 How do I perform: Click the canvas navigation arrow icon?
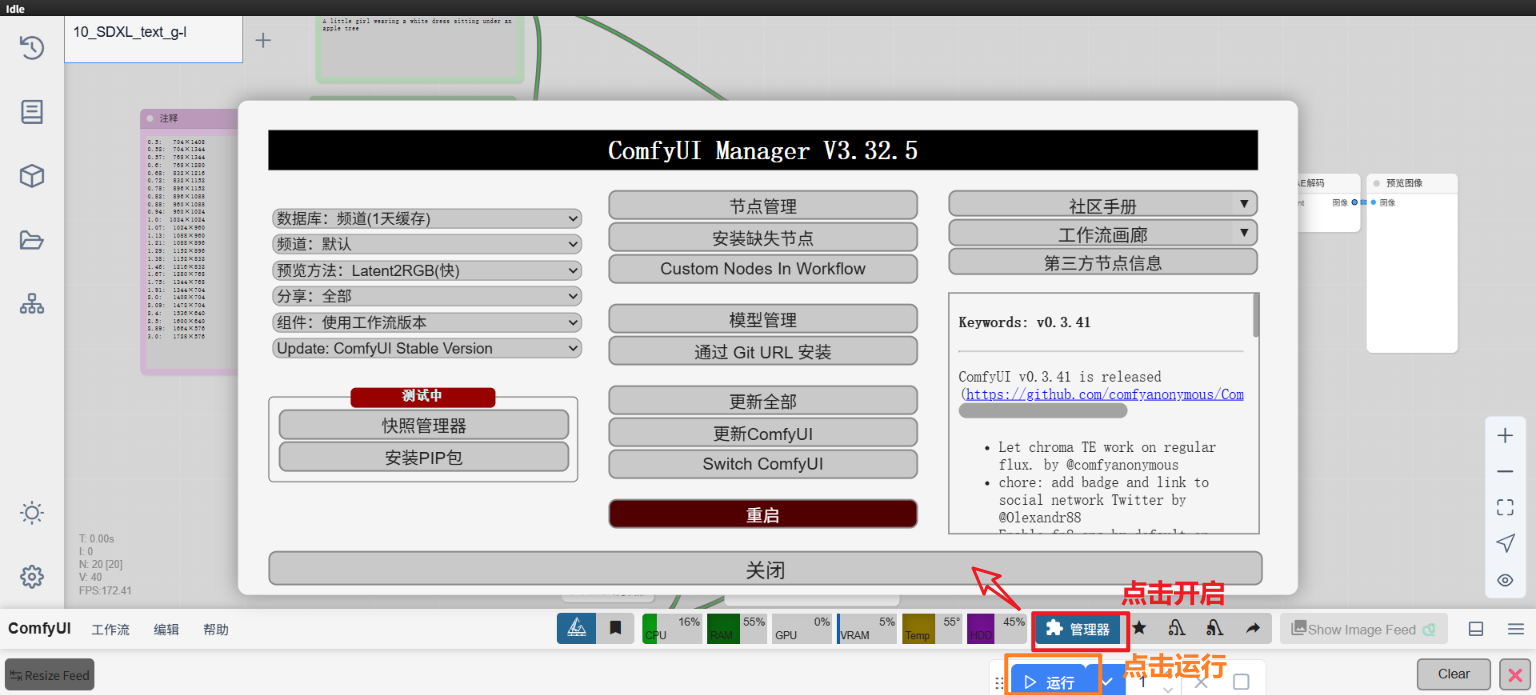1505,543
